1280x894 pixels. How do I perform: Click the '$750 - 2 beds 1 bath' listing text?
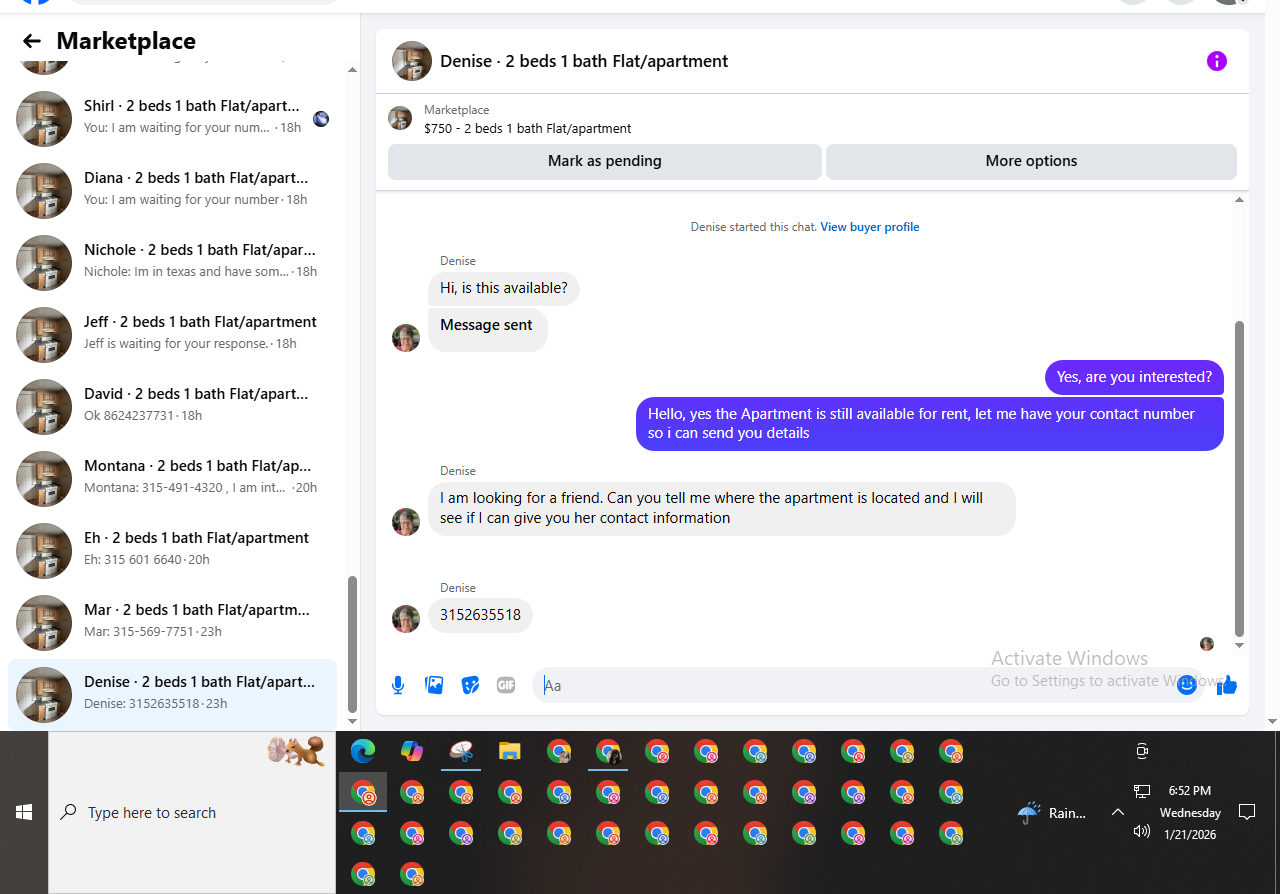527,128
